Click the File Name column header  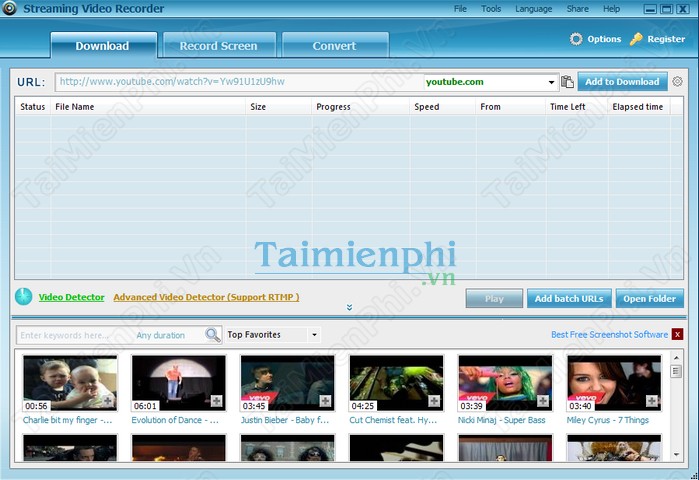point(148,107)
